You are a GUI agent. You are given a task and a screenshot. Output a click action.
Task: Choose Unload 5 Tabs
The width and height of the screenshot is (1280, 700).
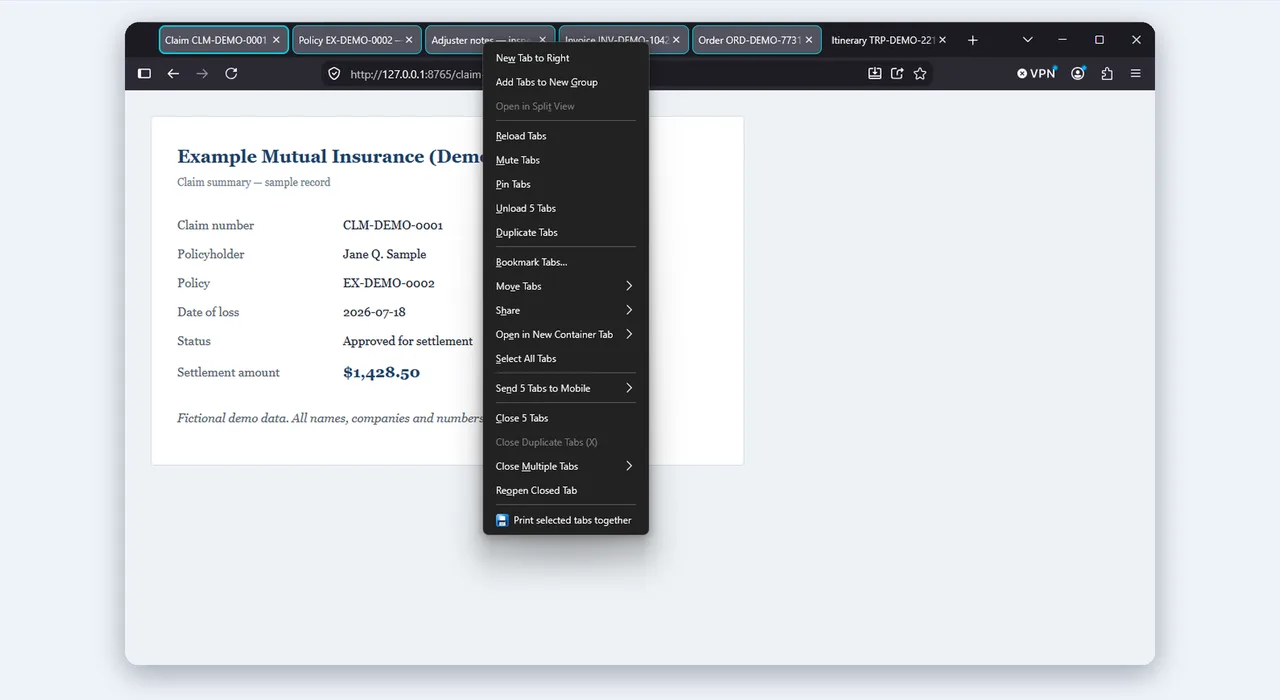pos(566,208)
